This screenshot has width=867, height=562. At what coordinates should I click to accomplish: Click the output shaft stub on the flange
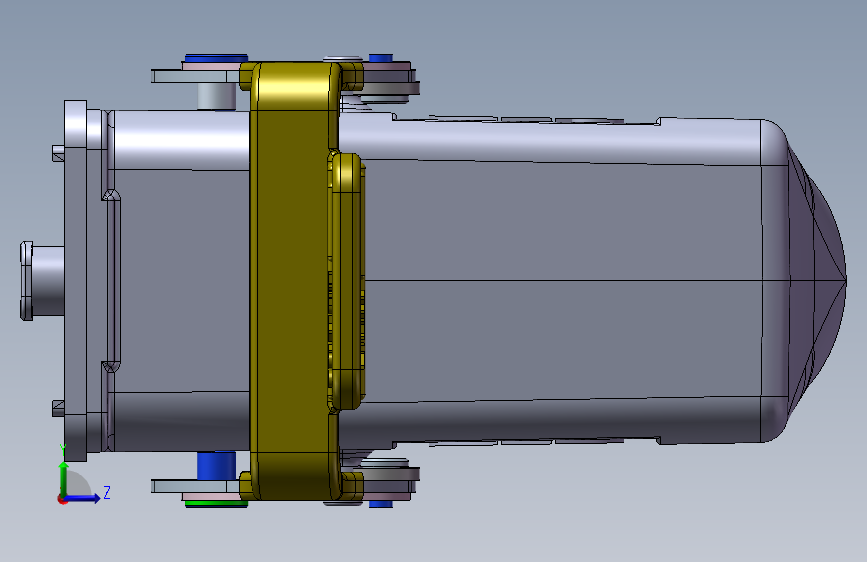click(x=42, y=281)
